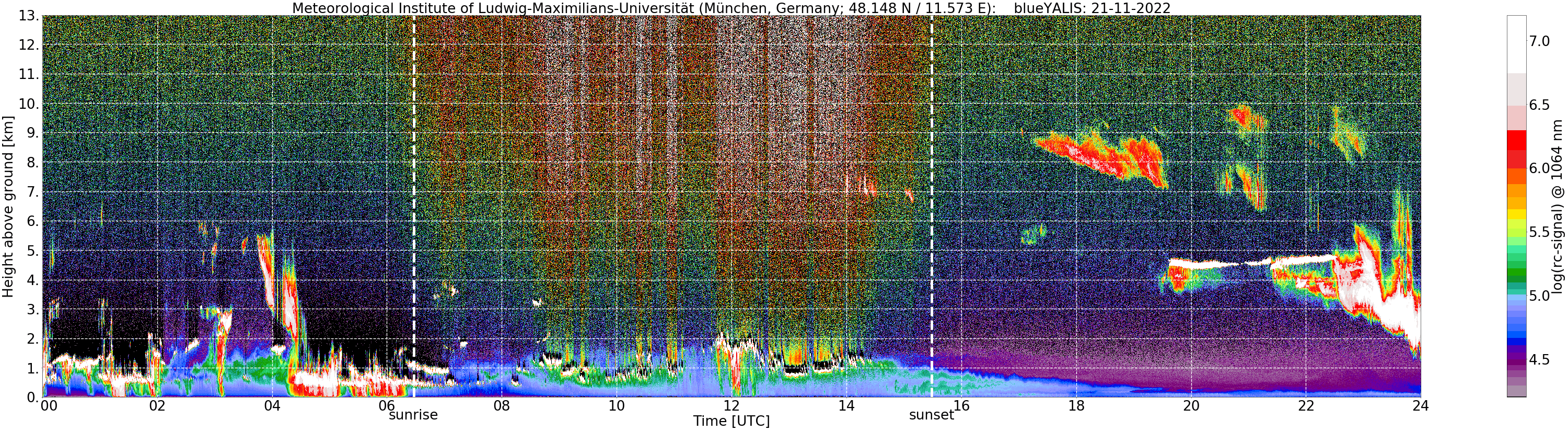Click the '18' time tick label

tap(1076, 405)
